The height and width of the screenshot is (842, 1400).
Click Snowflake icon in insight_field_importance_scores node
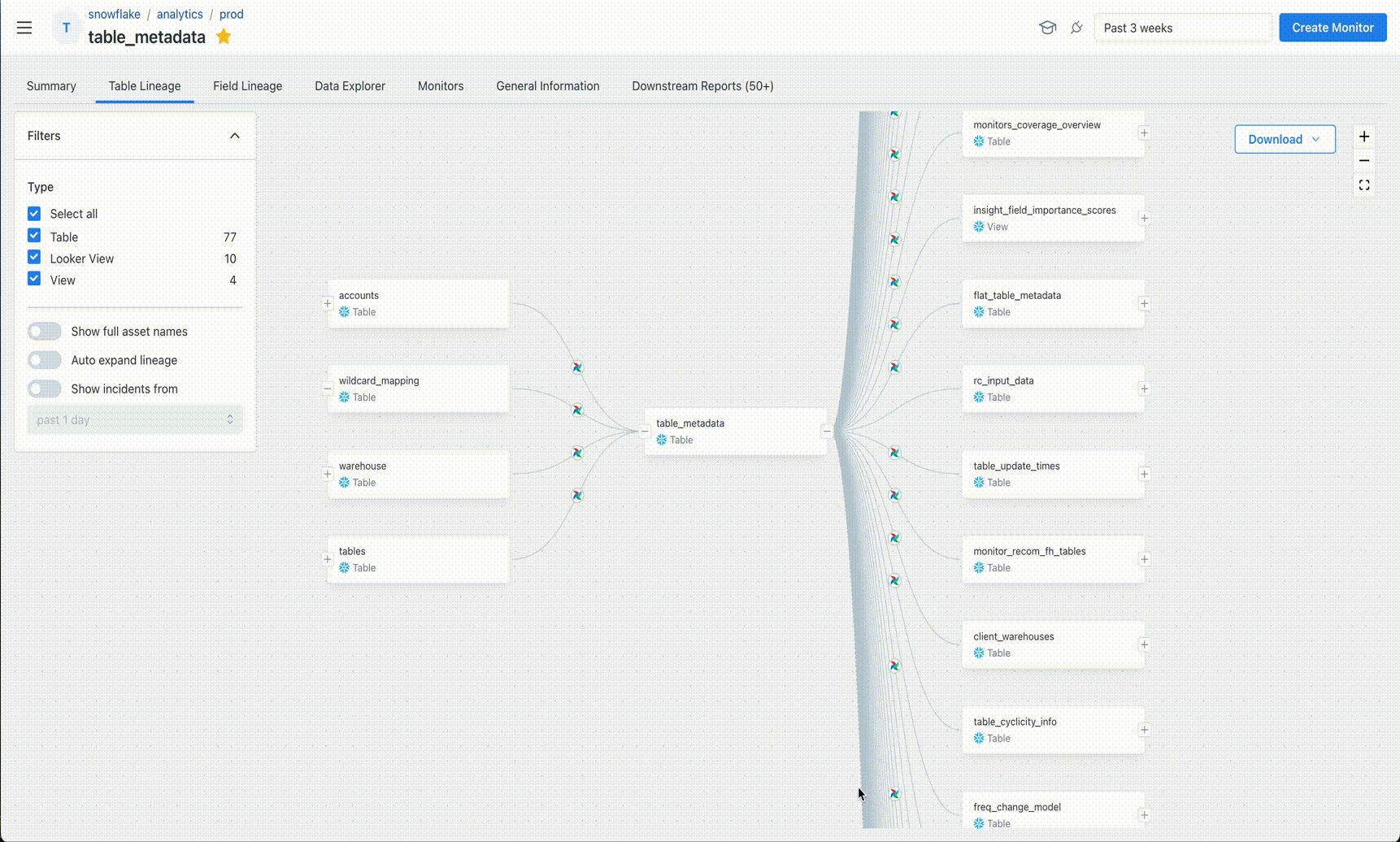coord(979,227)
